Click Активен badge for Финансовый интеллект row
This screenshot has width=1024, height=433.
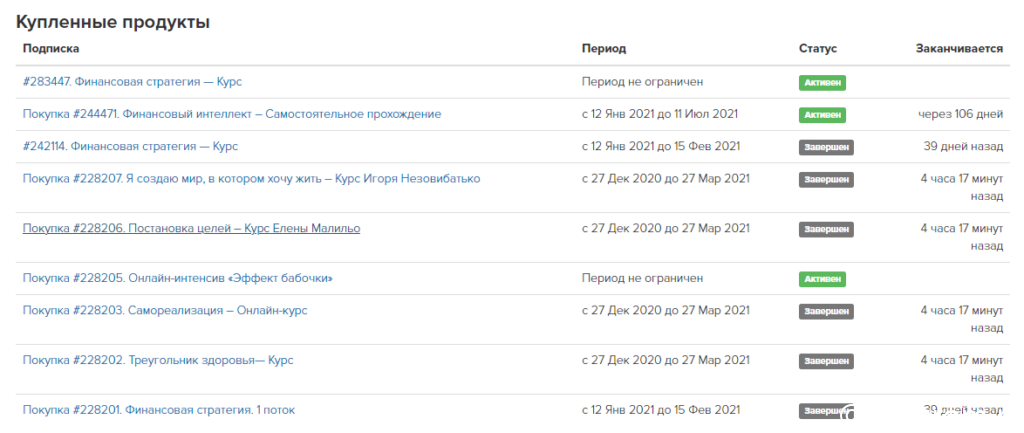coord(822,115)
